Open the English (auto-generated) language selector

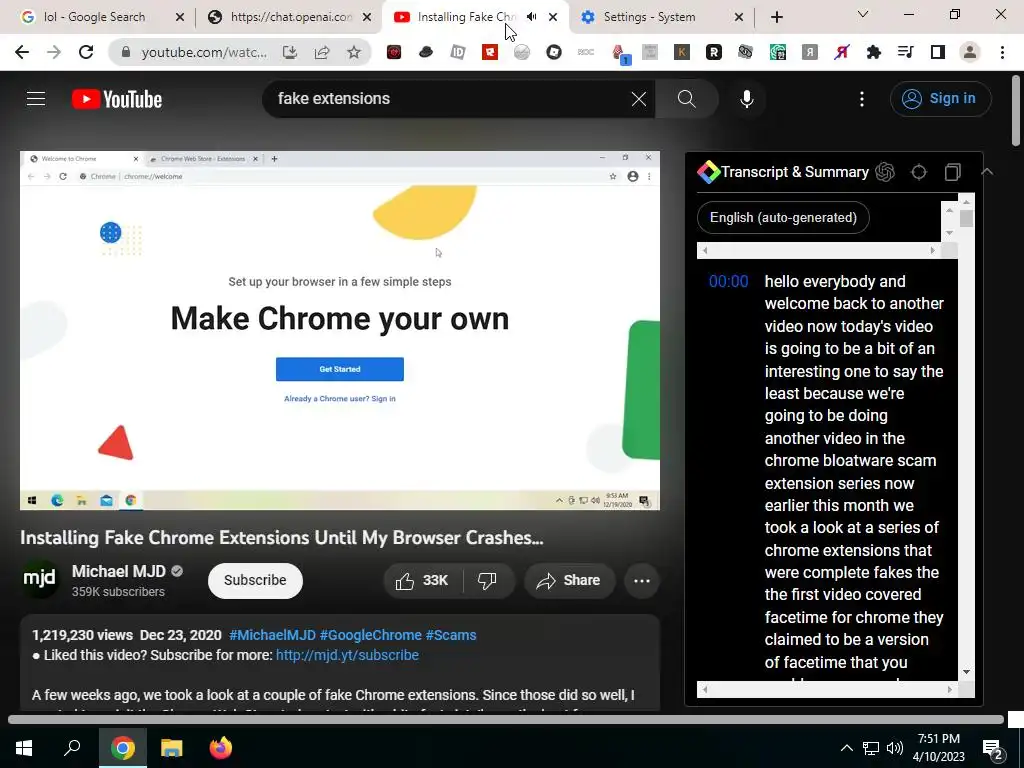coord(783,217)
